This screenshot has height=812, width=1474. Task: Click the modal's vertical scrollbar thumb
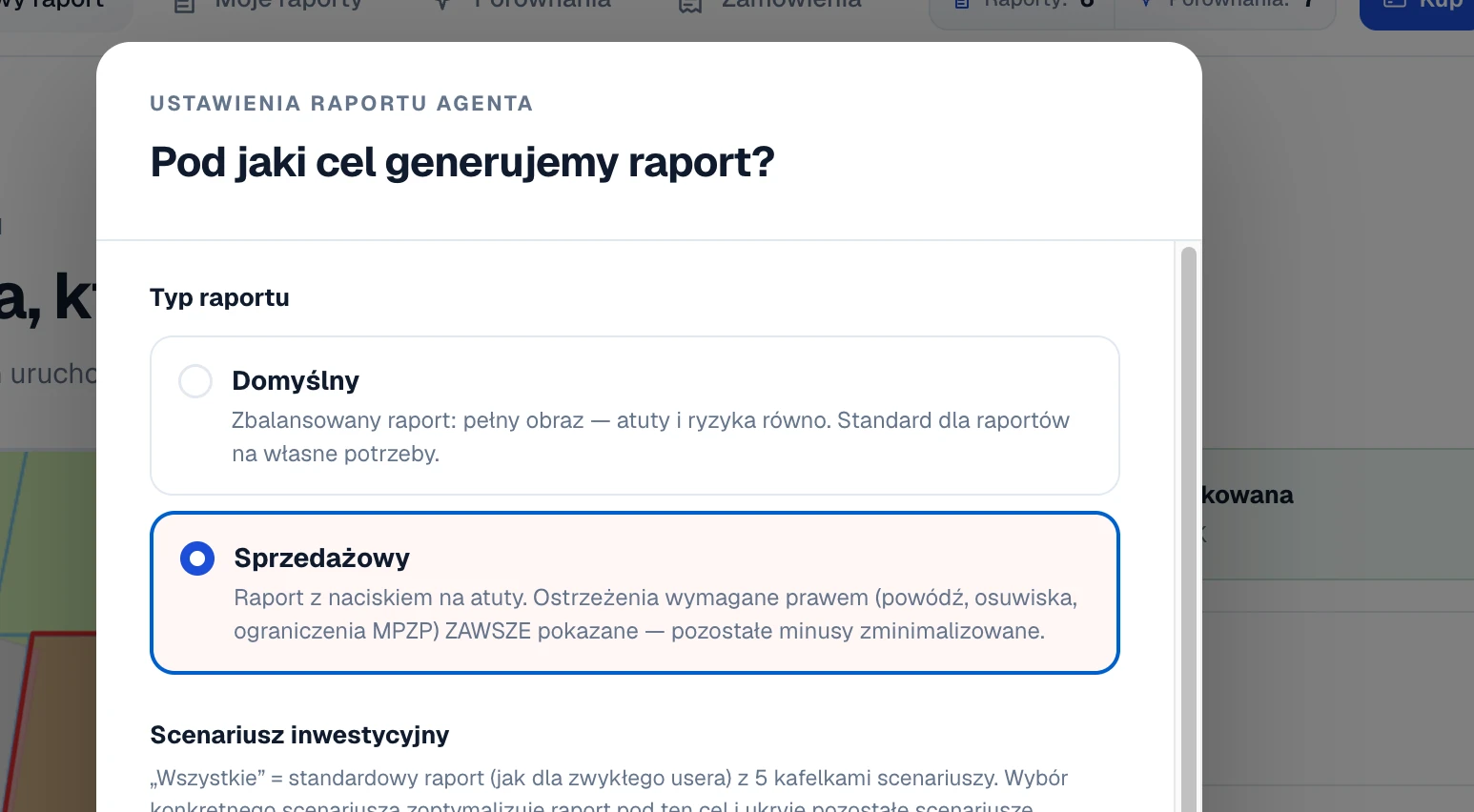click(x=1188, y=529)
